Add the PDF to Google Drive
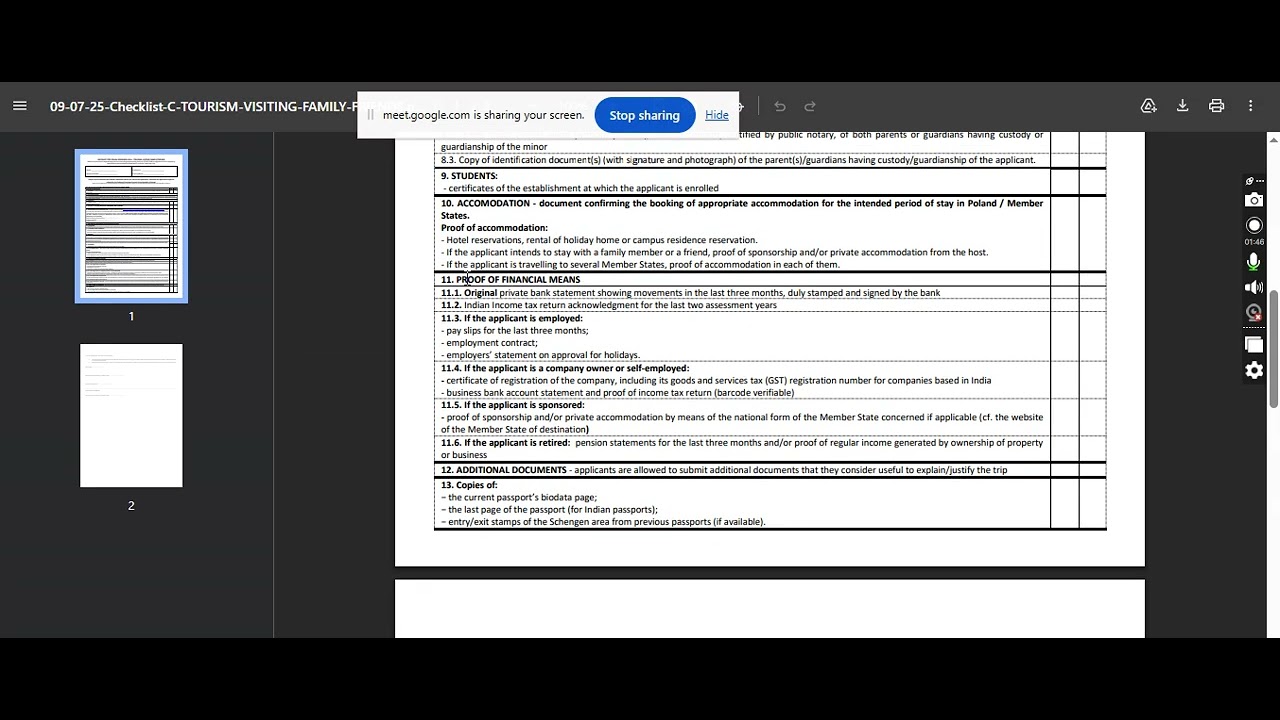This screenshot has height=720, width=1280. tap(1148, 106)
